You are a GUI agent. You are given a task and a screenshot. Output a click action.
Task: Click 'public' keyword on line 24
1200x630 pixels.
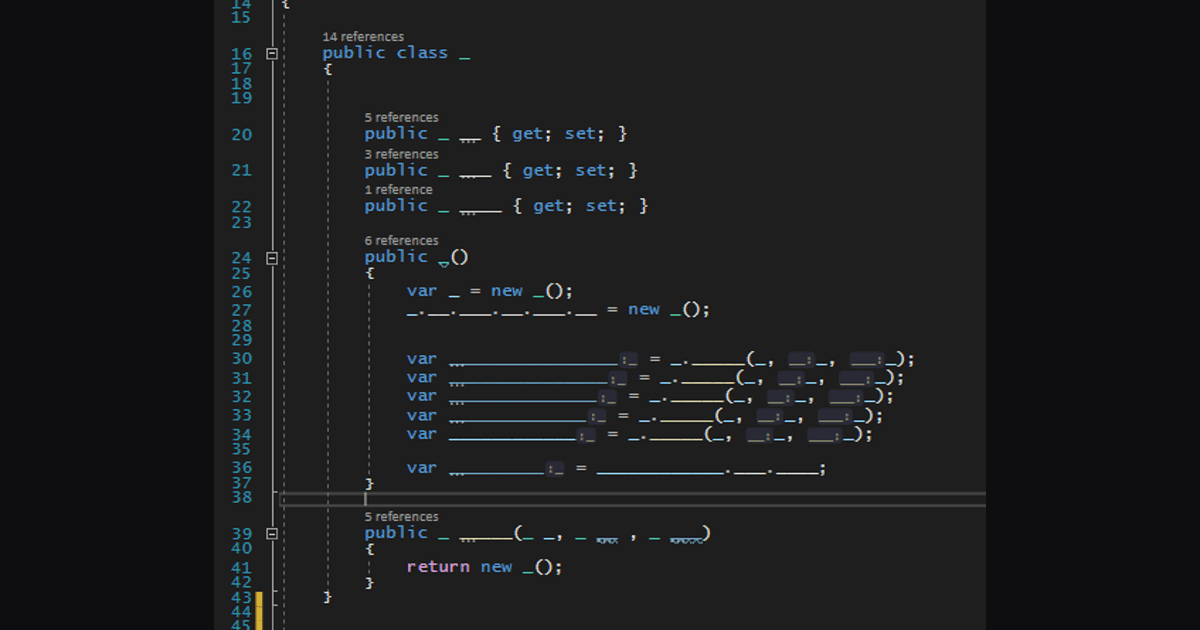click(x=396, y=256)
